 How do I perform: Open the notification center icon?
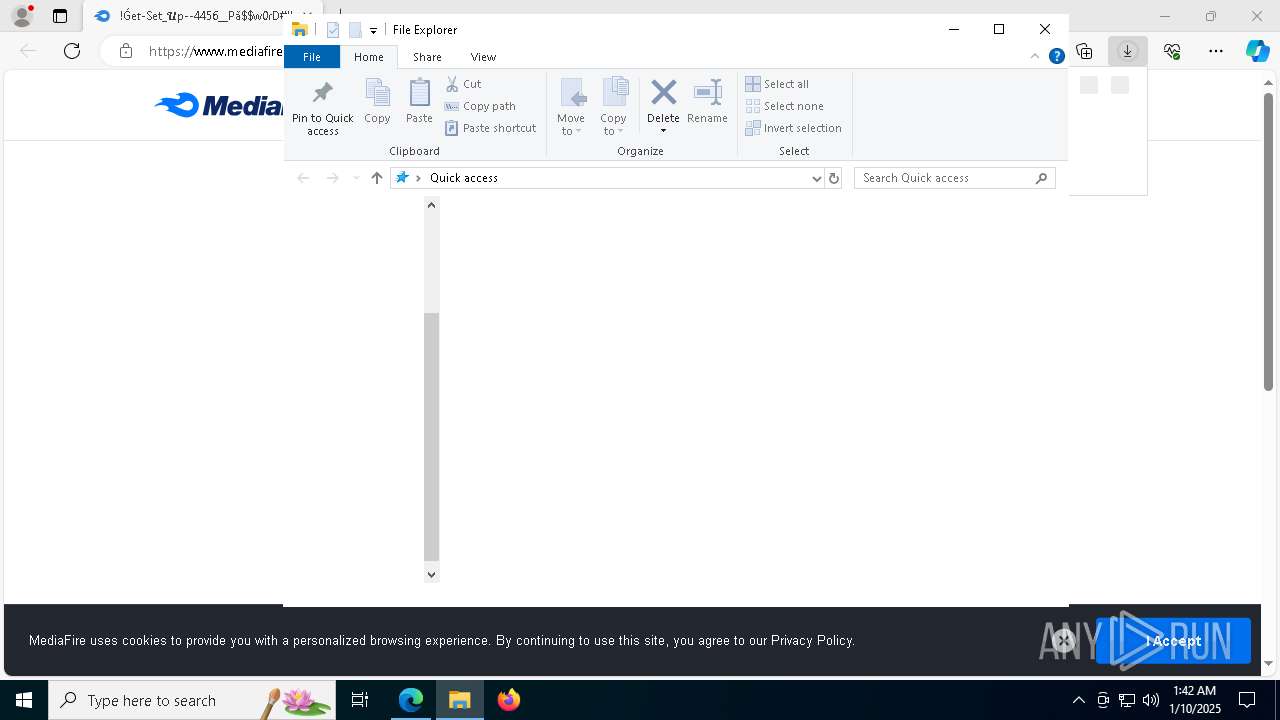(1247, 700)
